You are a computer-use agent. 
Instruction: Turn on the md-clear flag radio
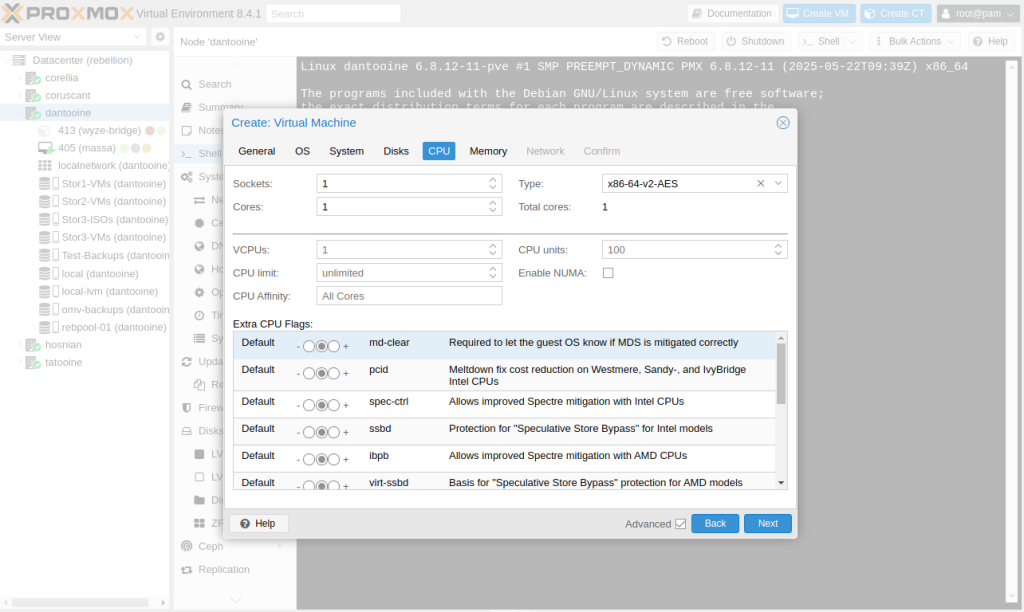coord(334,346)
